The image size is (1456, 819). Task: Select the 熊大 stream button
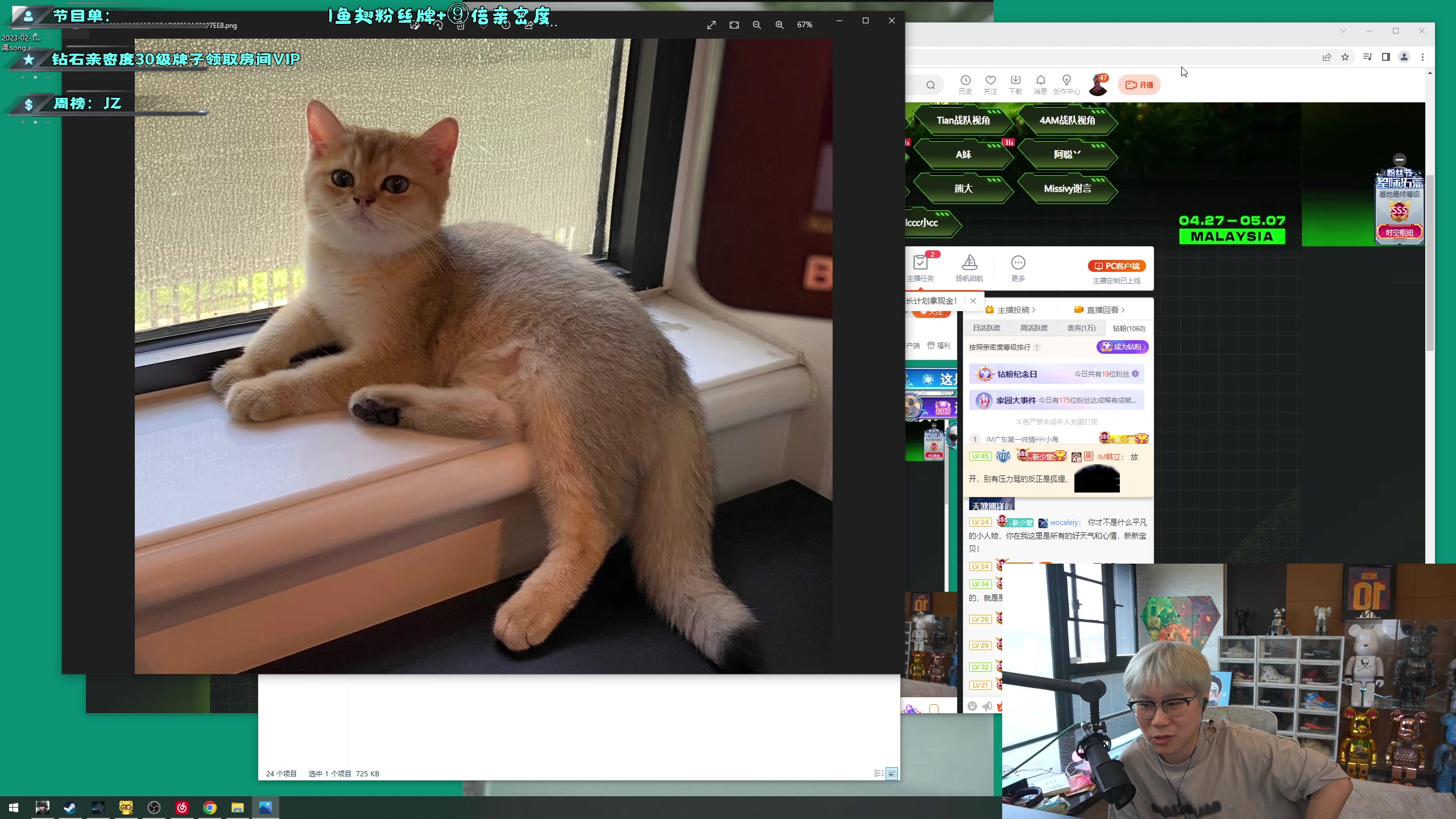963,189
